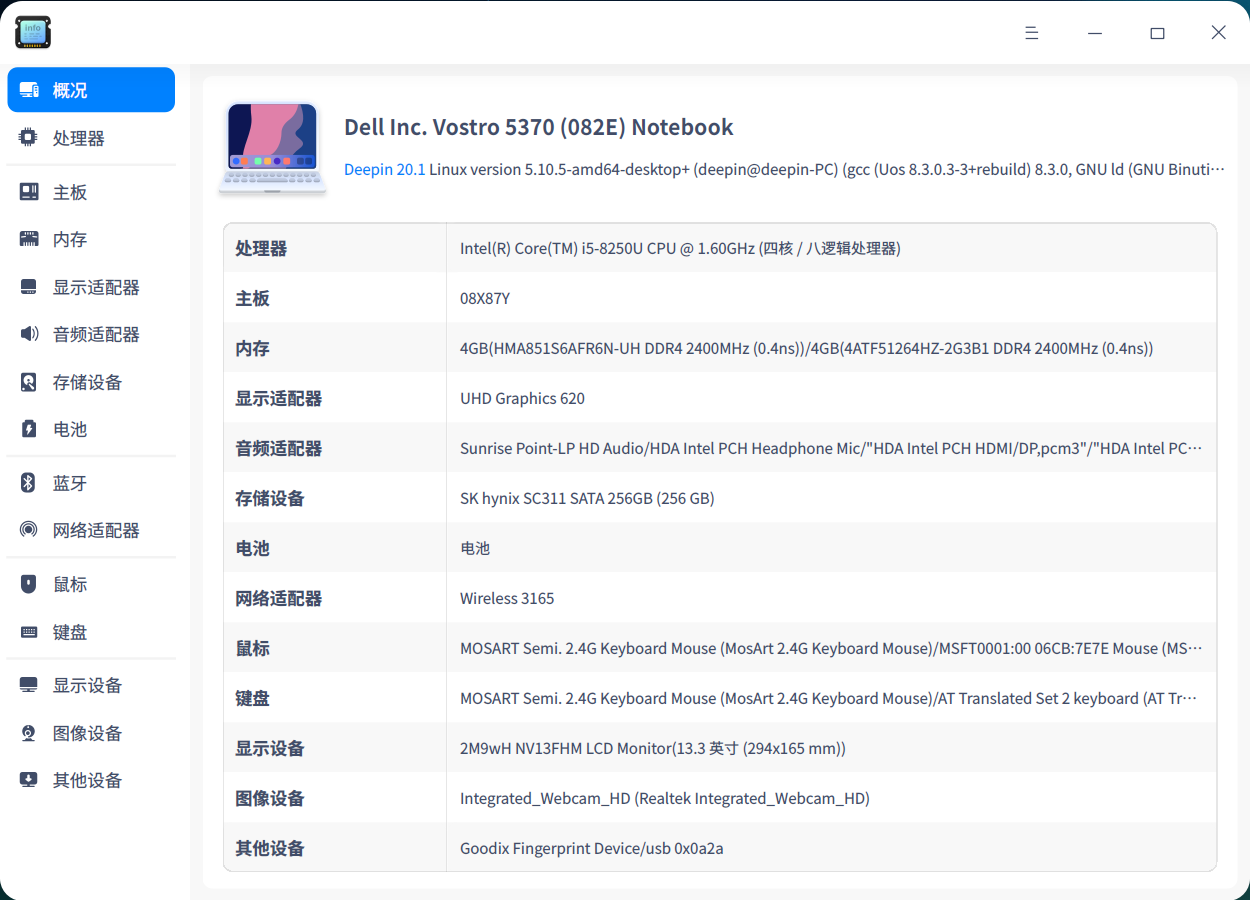Image resolution: width=1250 pixels, height=900 pixels.
Task: Click the UHD Graphics 620 value
Action: point(522,398)
